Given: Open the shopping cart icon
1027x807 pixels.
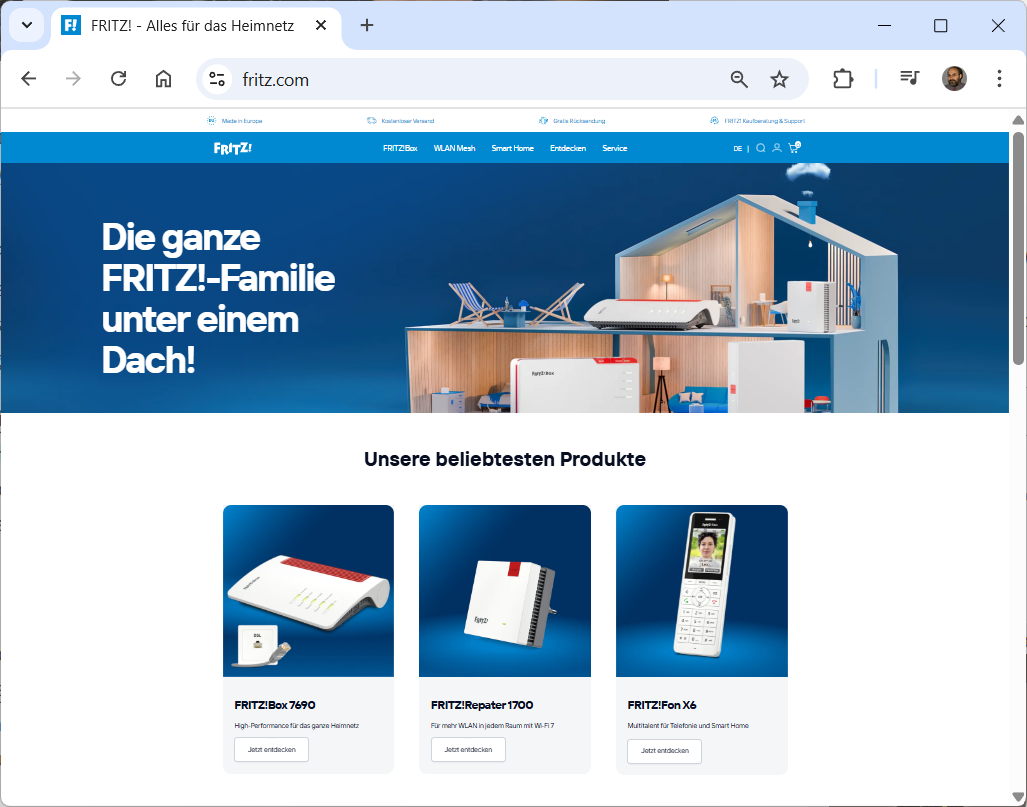Looking at the screenshot, I should 794,148.
